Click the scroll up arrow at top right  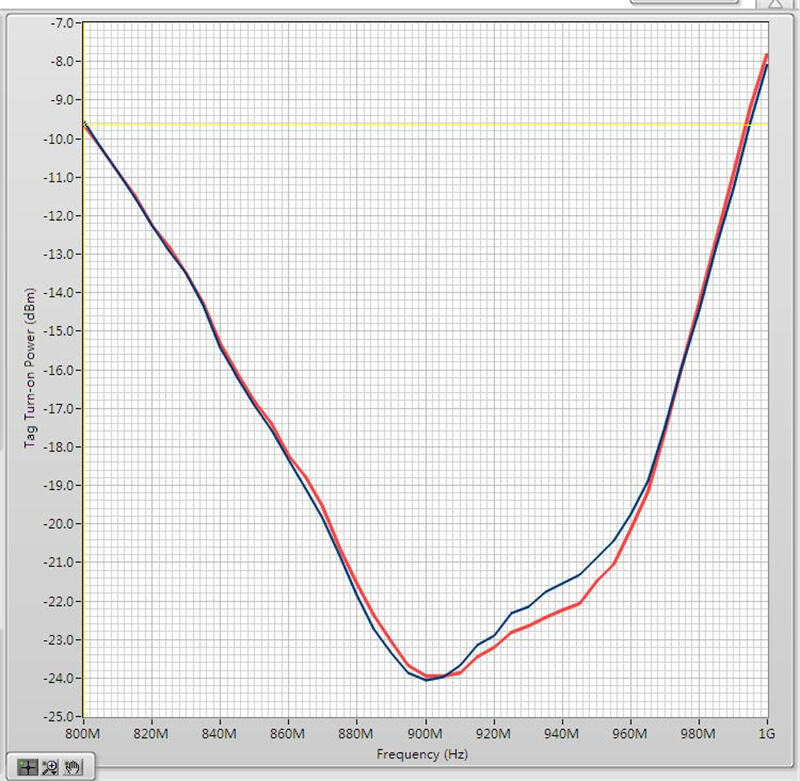774,5
